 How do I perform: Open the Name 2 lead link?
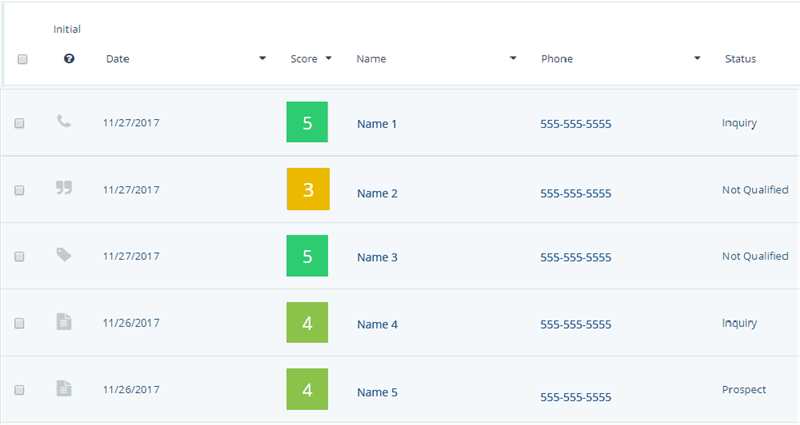377,193
